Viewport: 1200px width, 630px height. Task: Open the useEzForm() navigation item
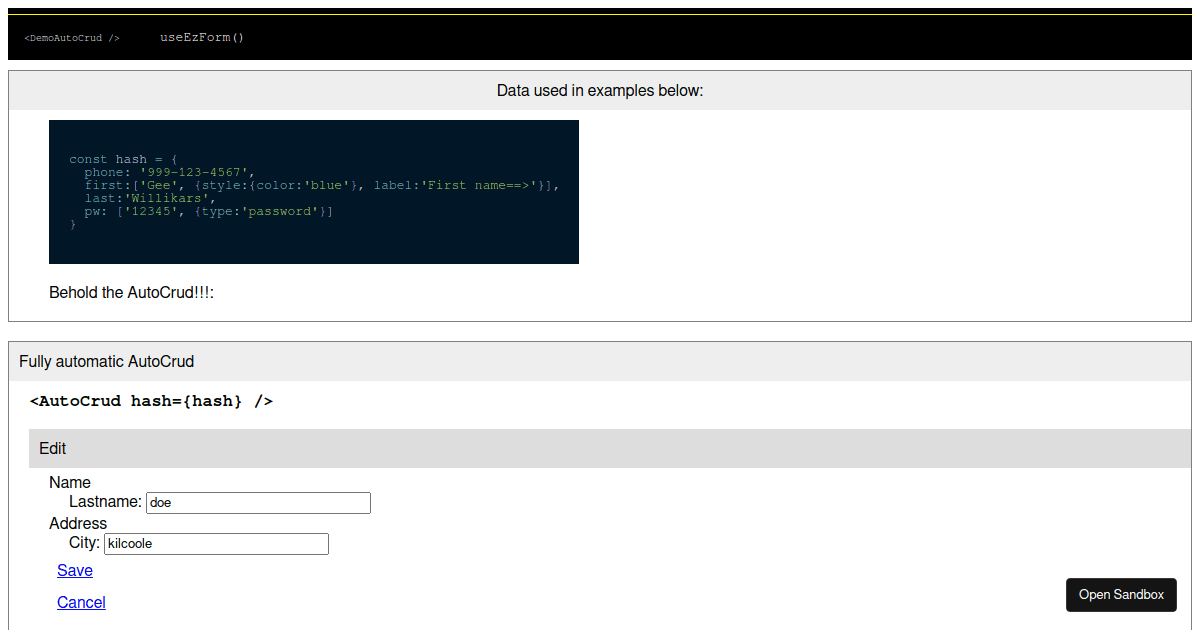[x=202, y=37]
